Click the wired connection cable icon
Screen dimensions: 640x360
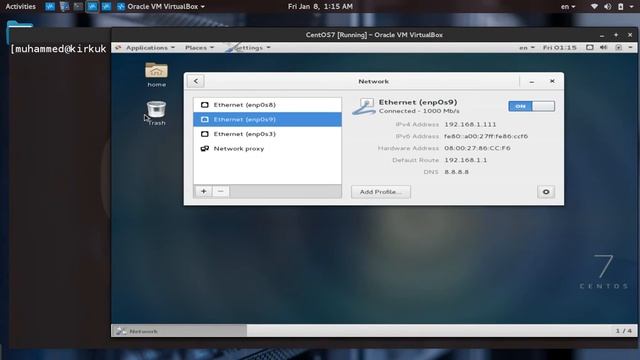pos(364,107)
